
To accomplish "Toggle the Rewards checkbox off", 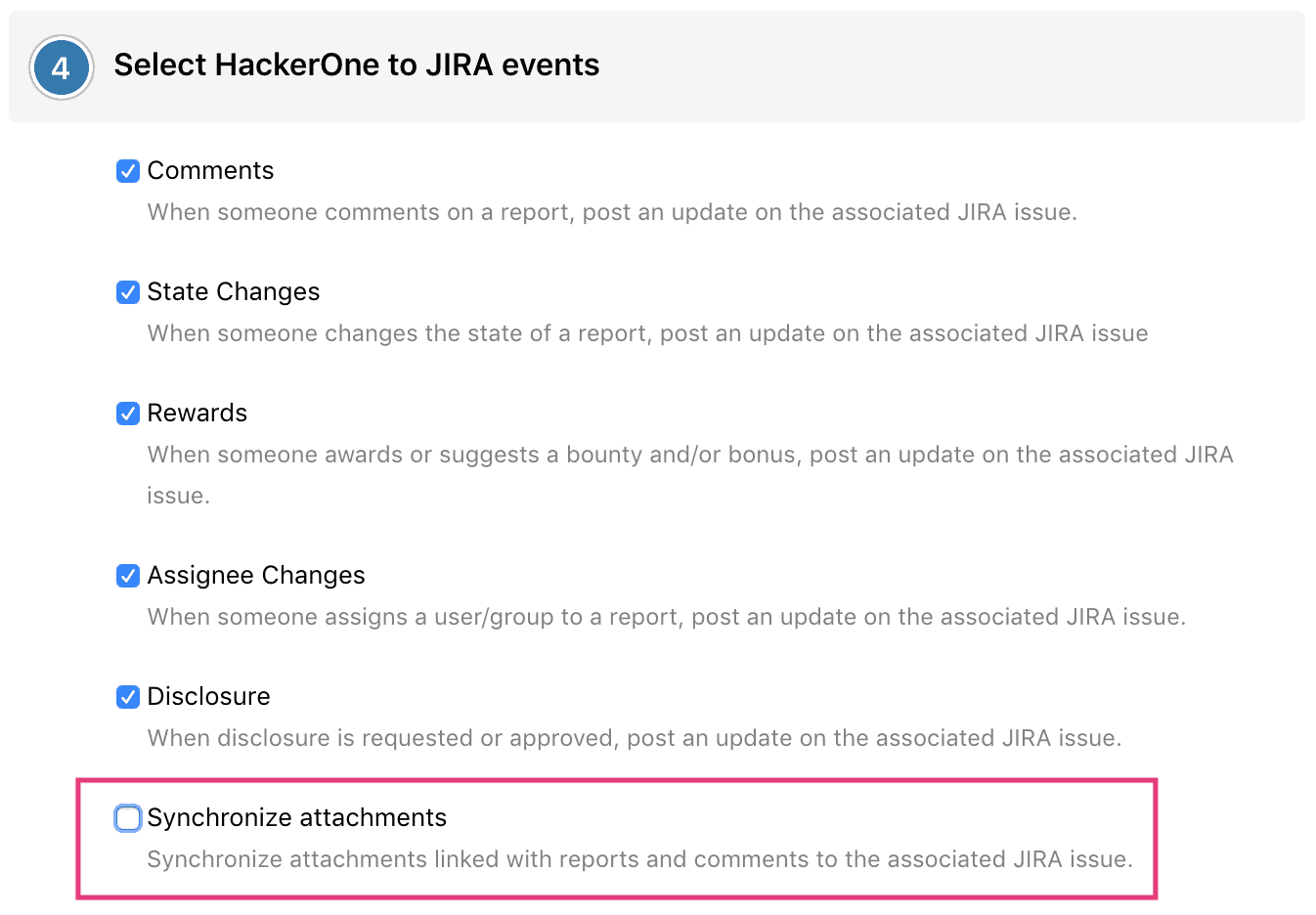I will (128, 414).
